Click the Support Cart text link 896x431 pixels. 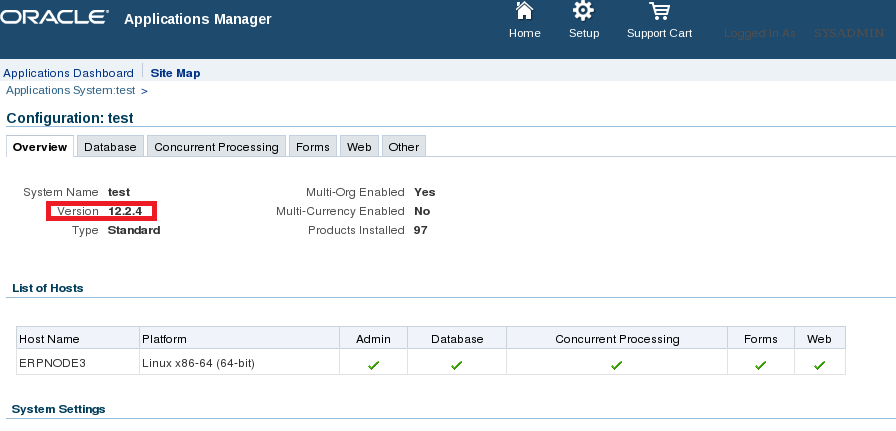point(659,33)
